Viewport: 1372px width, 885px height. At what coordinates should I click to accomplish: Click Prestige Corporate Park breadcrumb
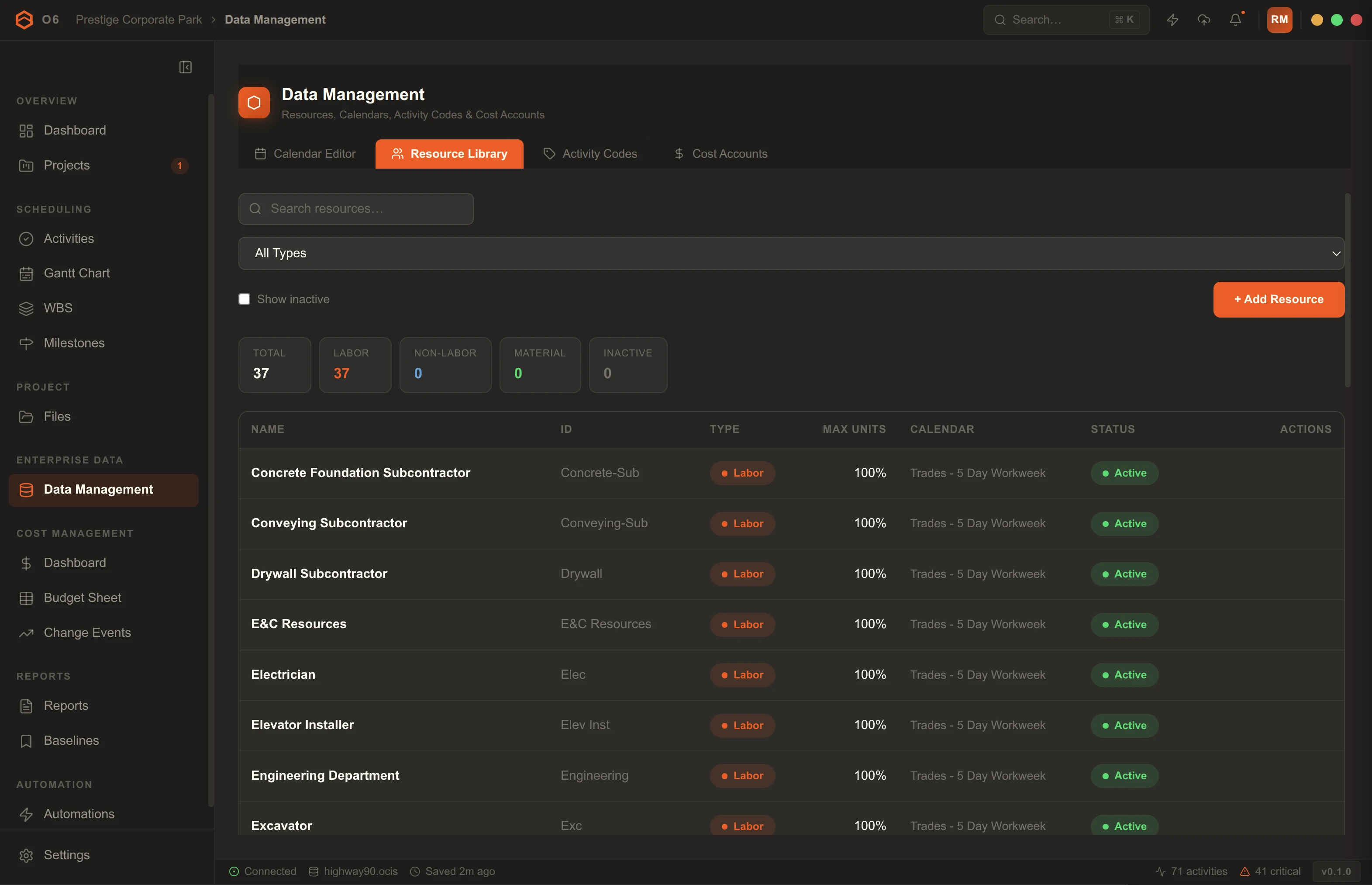tap(138, 20)
